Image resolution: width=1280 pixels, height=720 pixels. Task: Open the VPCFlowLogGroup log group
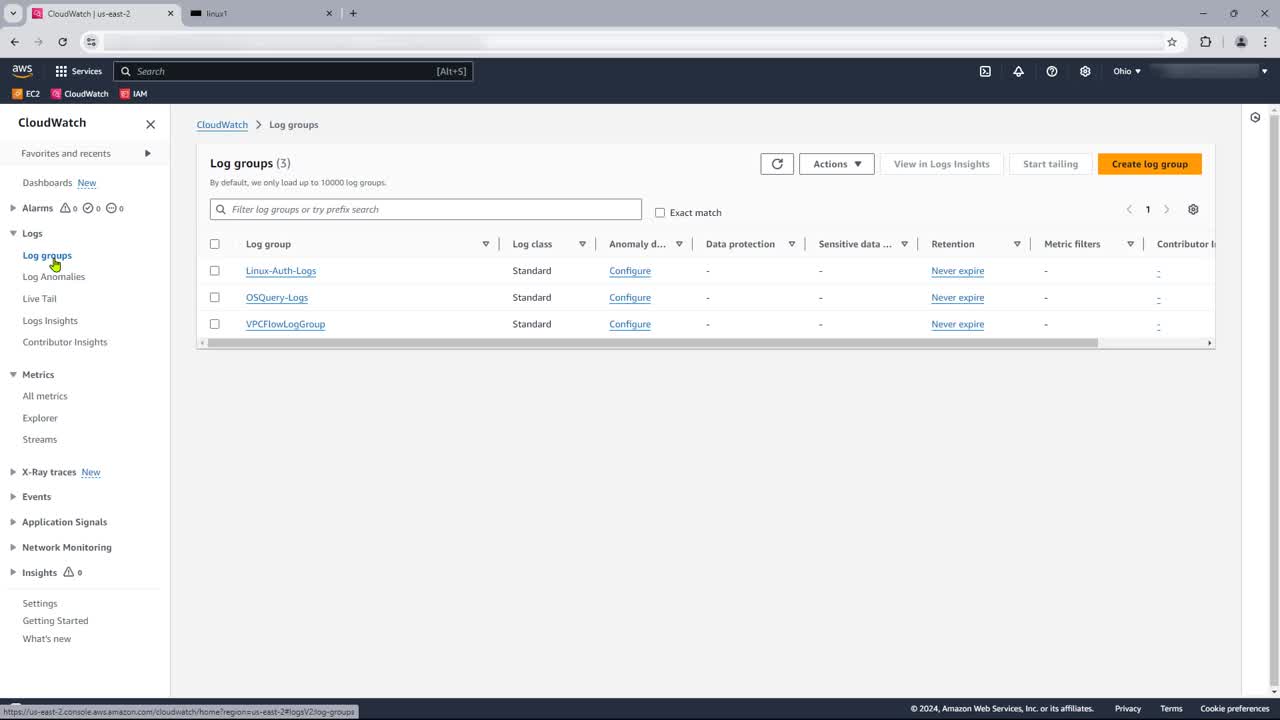click(x=285, y=324)
